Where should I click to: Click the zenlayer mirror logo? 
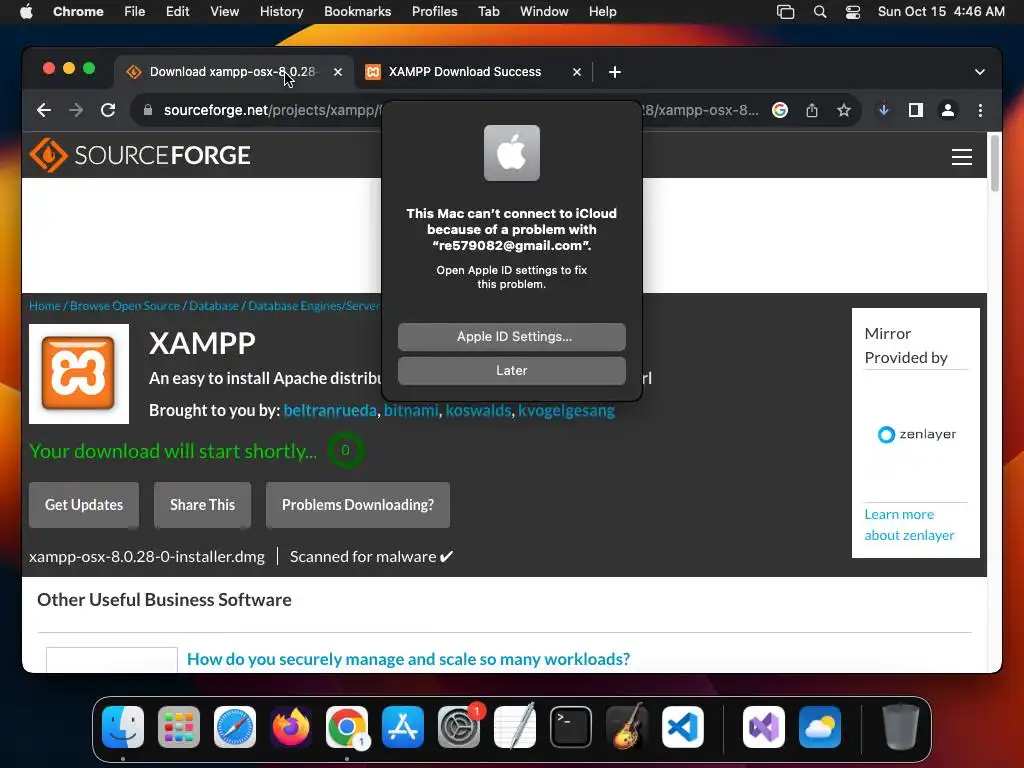(x=917, y=434)
